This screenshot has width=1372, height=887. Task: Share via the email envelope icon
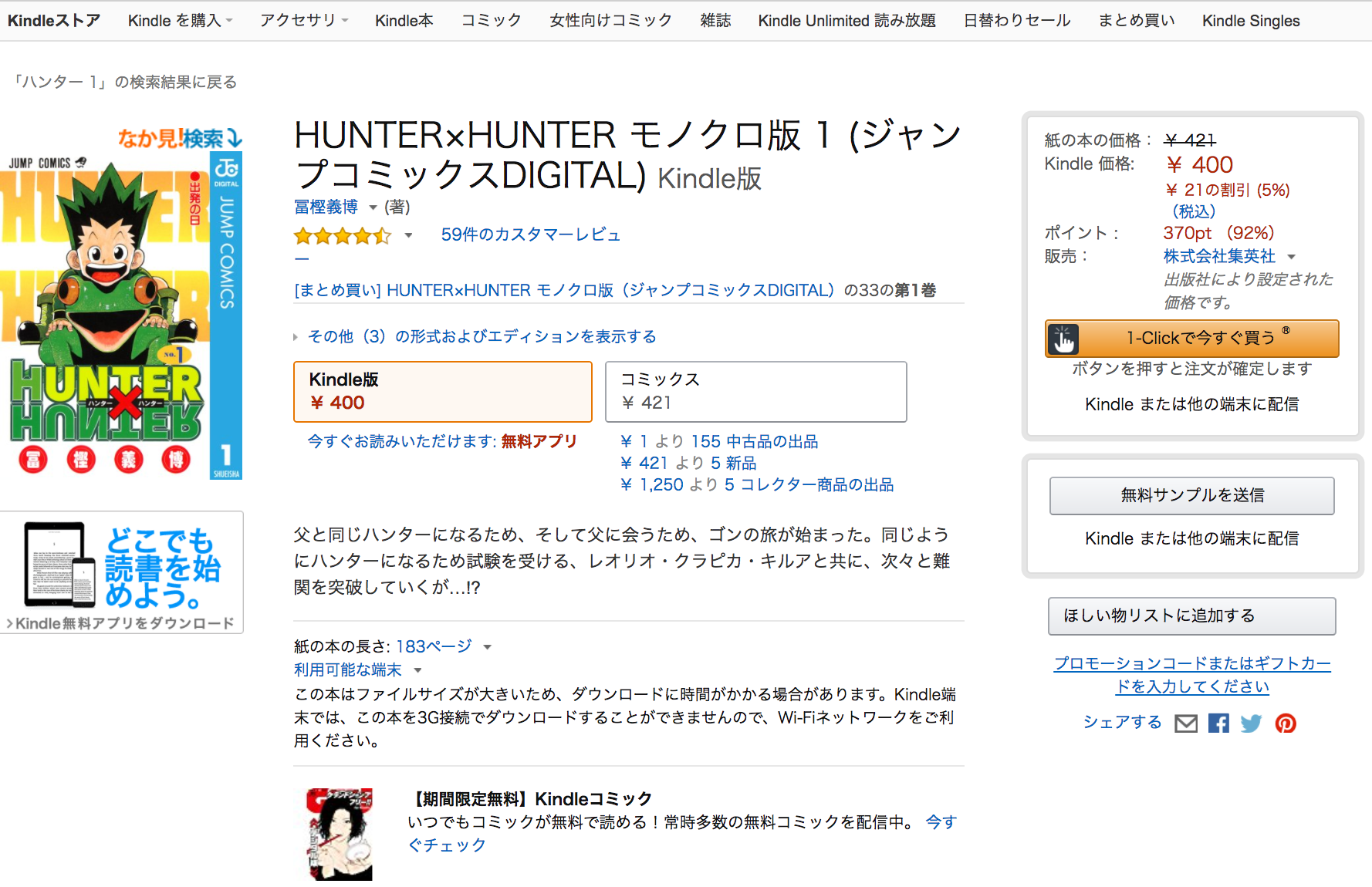point(1186,723)
